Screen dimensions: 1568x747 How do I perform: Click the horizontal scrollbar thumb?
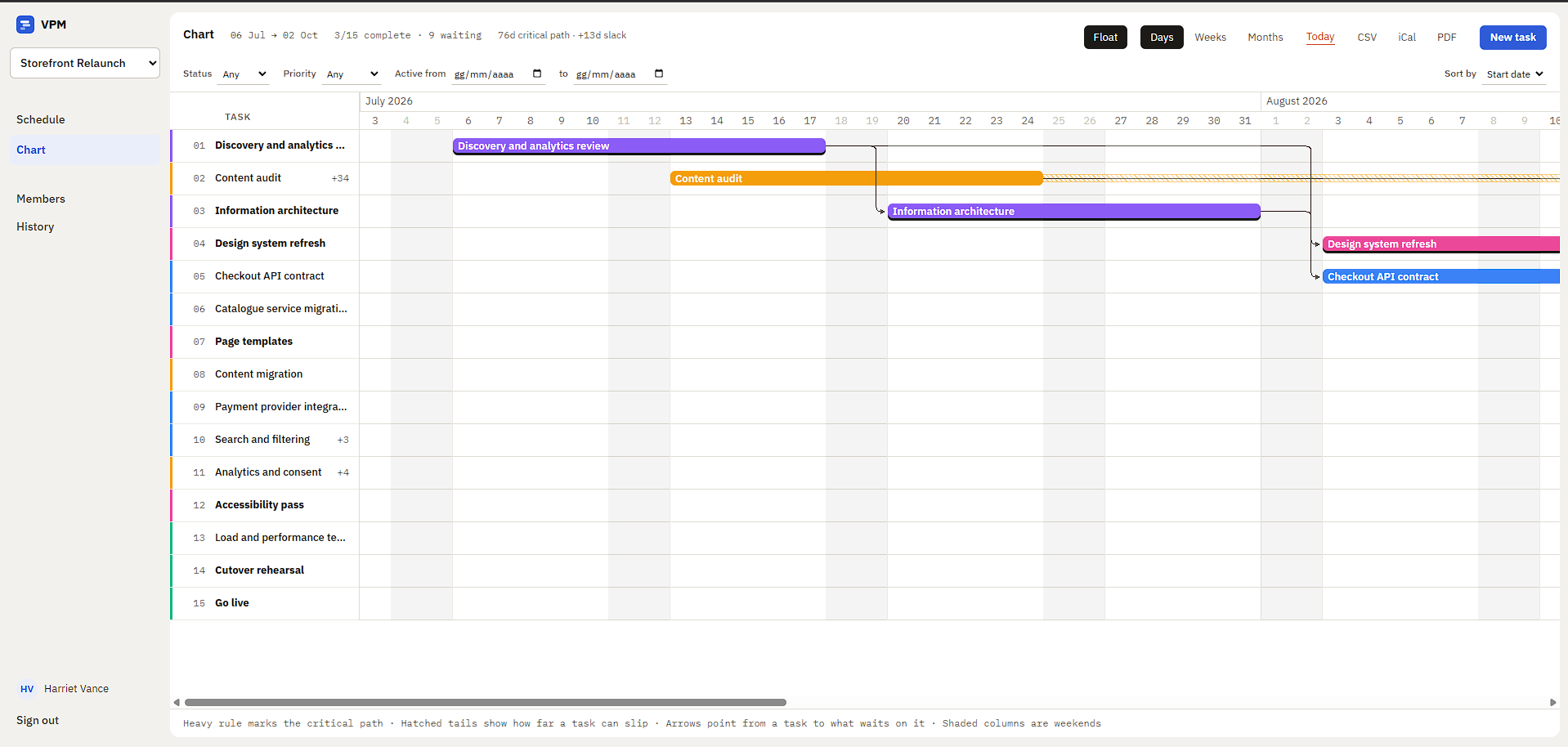click(x=486, y=702)
